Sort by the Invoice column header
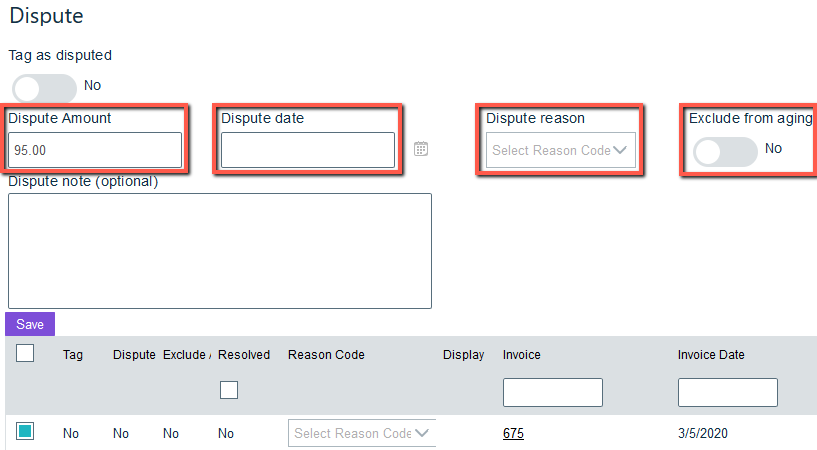 click(x=522, y=355)
